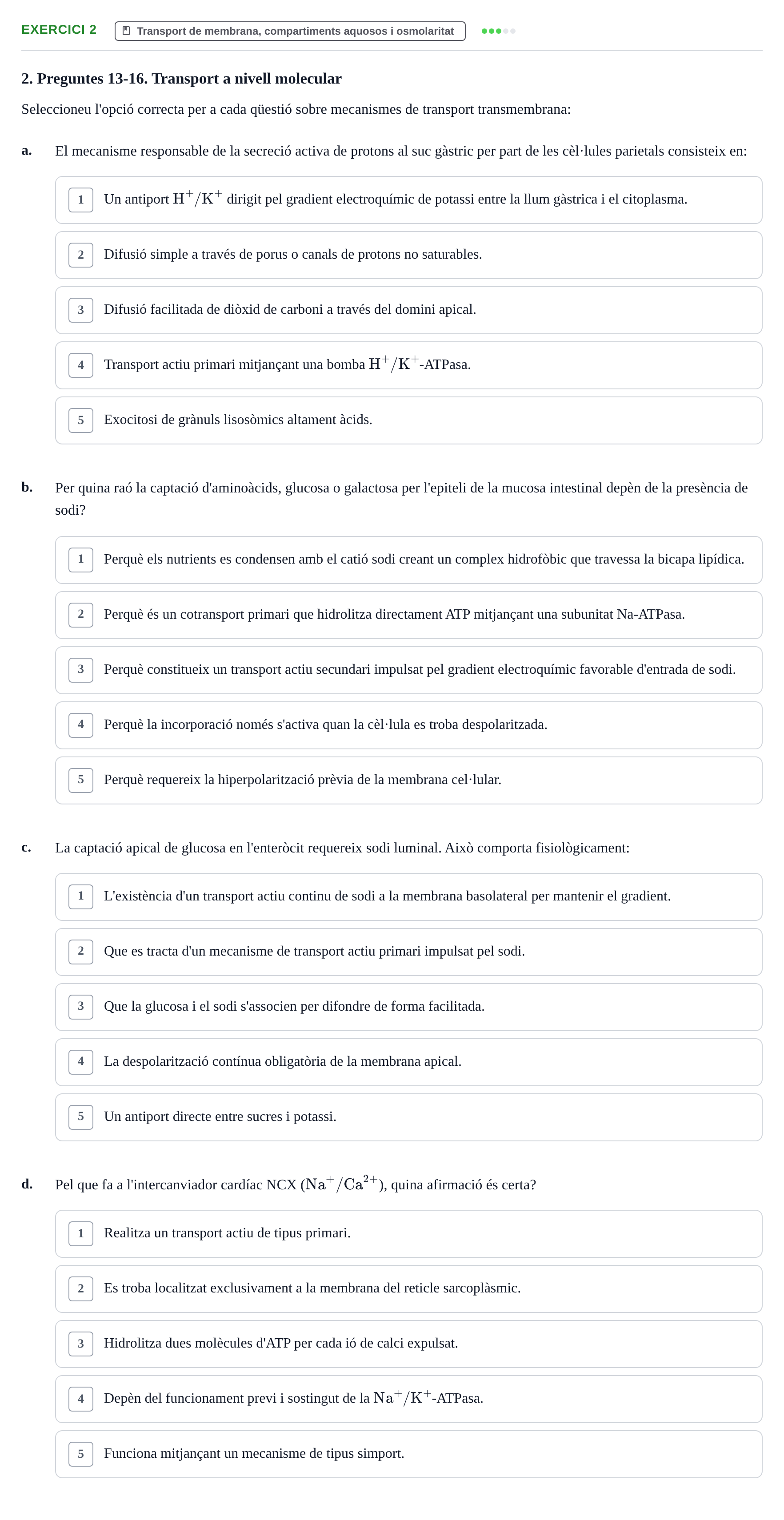Select option 1 antiport H+/K+ in question a

click(408, 200)
